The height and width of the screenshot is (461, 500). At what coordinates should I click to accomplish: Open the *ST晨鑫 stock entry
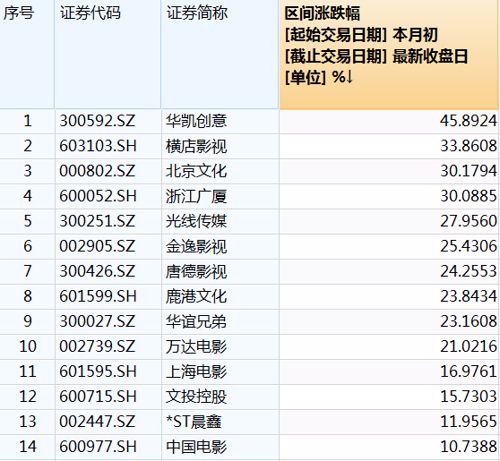tap(194, 421)
